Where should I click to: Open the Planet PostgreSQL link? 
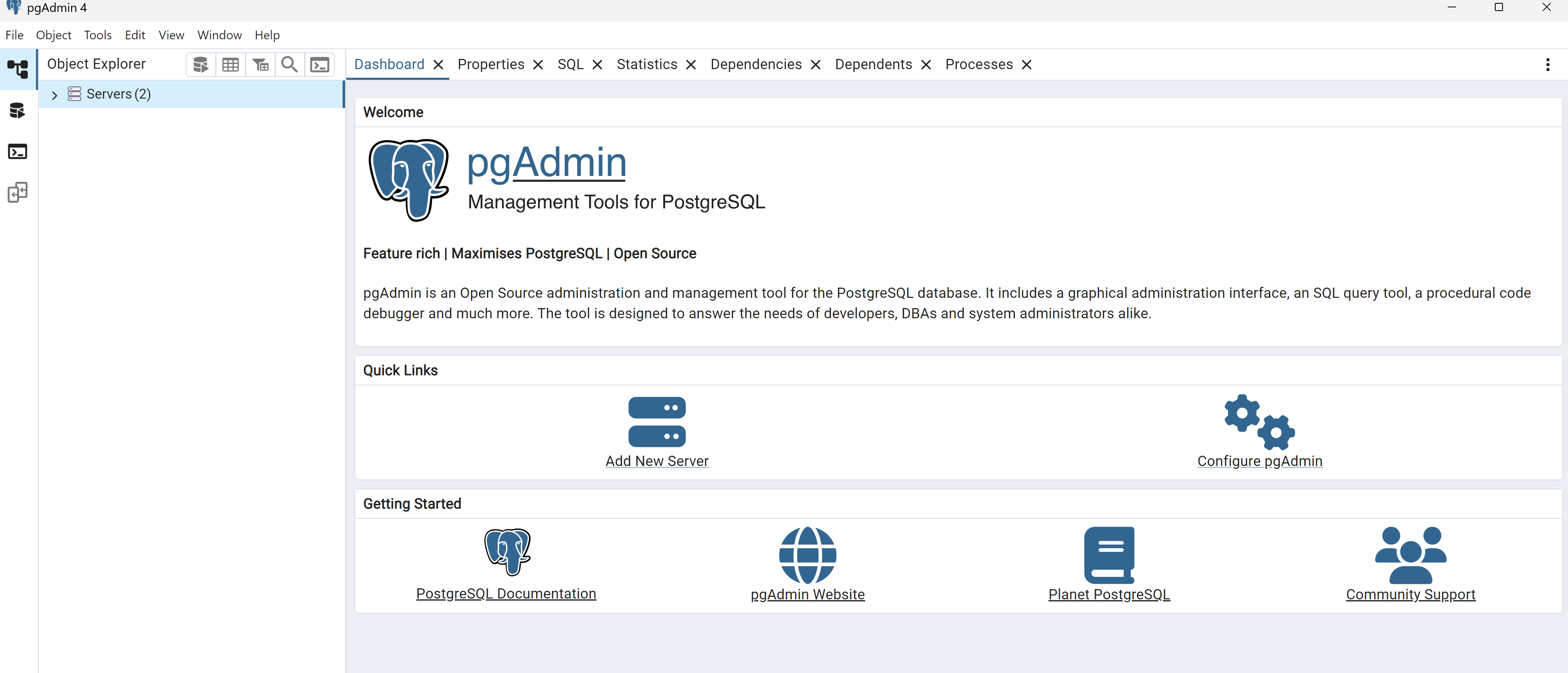tap(1109, 594)
